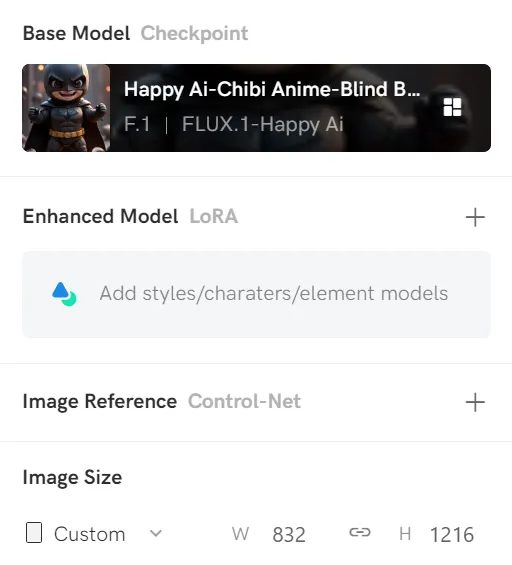Click the FLUX.1-Happy Ai subtitle text

[263, 124]
